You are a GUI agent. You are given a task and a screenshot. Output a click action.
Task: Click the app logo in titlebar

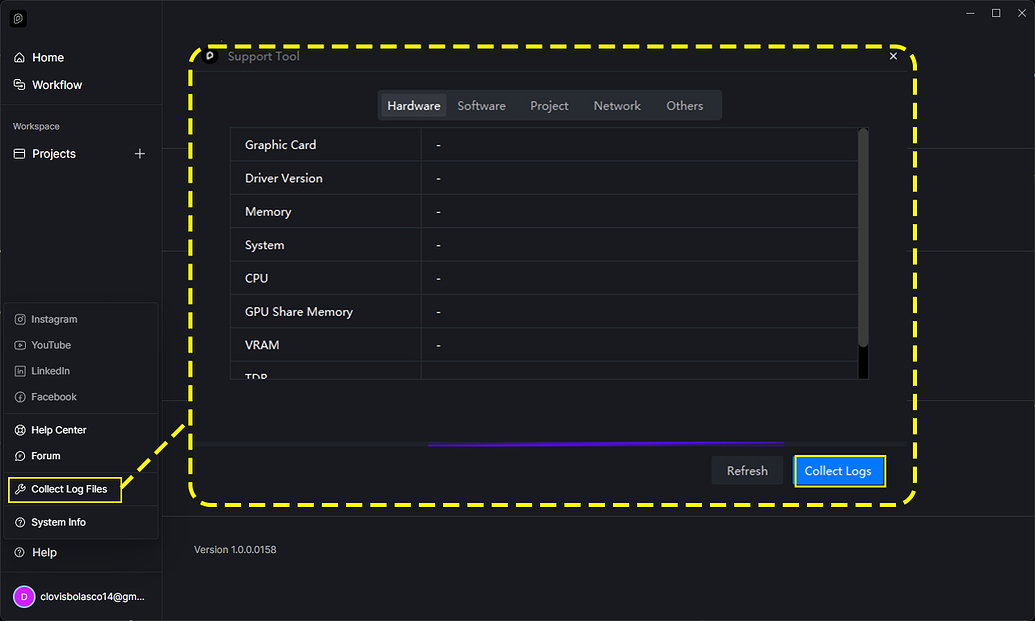pos(17,17)
